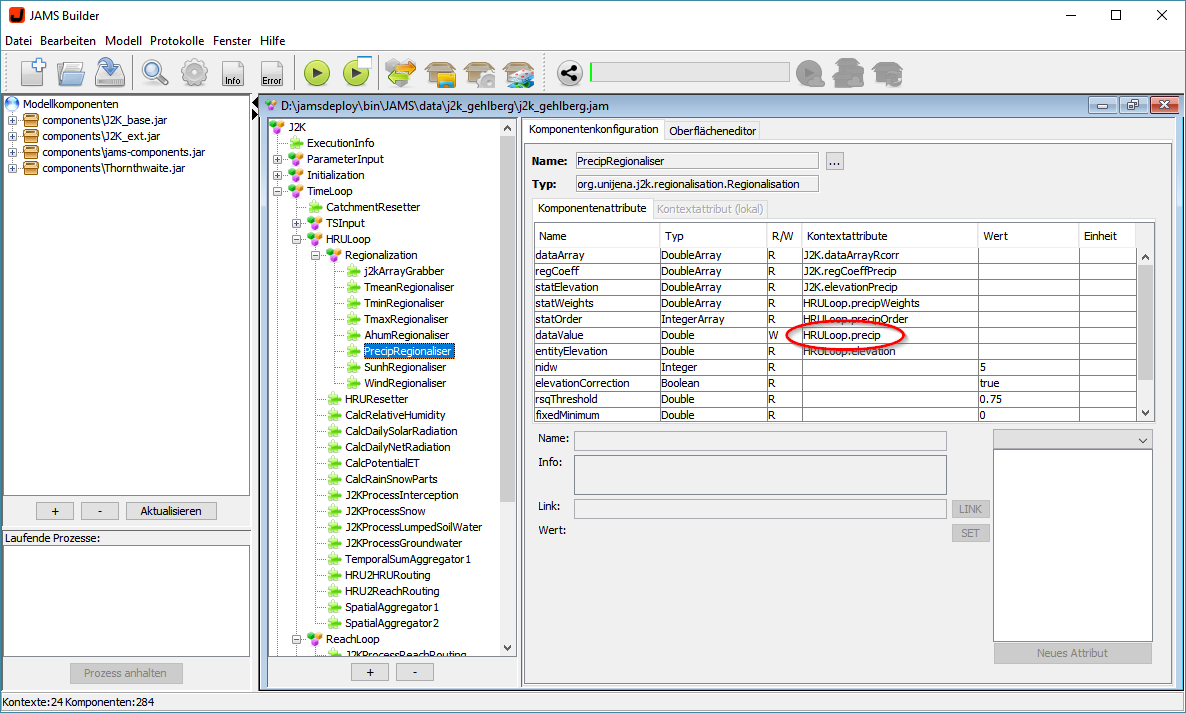This screenshot has height=713, width=1186.
Task: Click the minus button beside Aktualisieren
Action: pos(100,511)
